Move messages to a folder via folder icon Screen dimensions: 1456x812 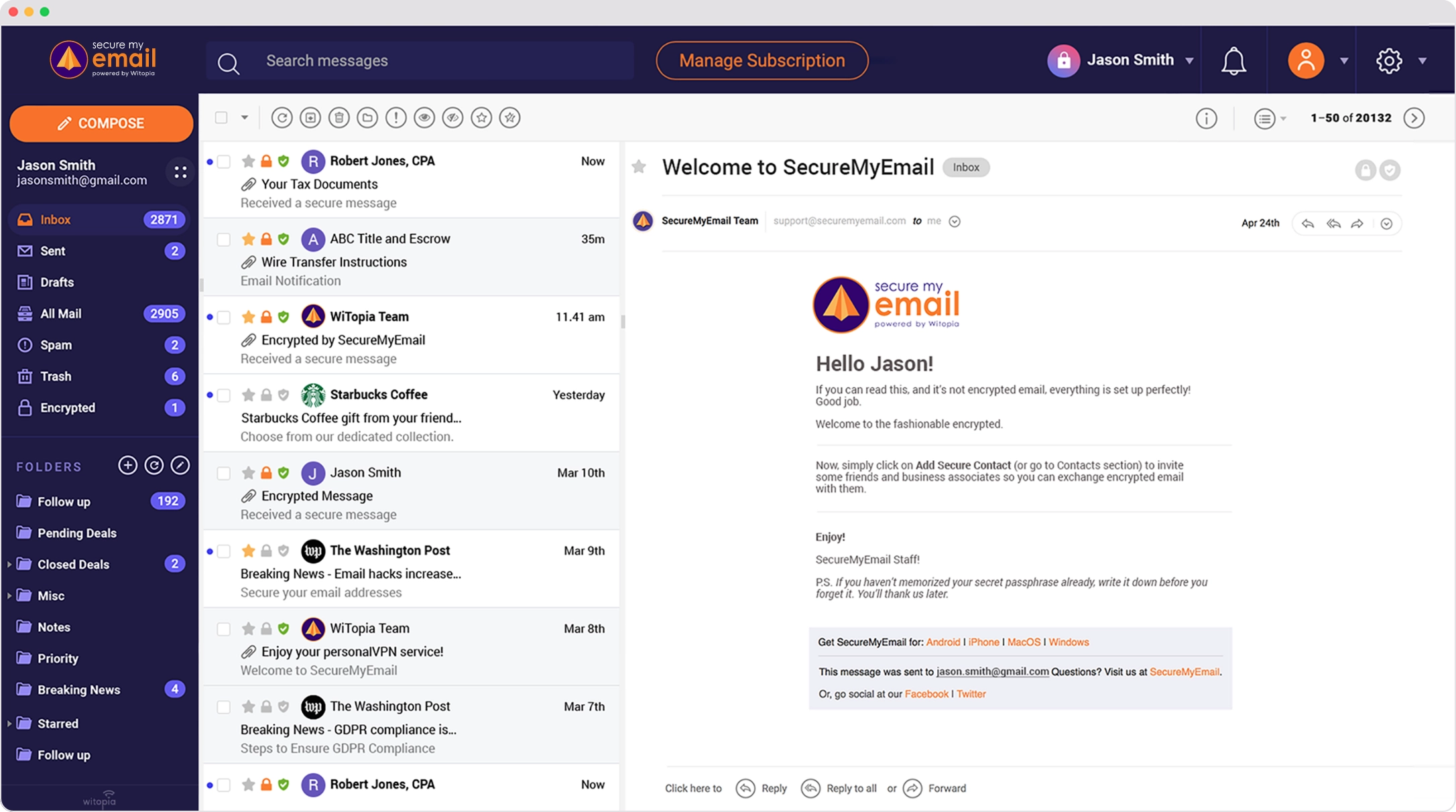click(367, 118)
